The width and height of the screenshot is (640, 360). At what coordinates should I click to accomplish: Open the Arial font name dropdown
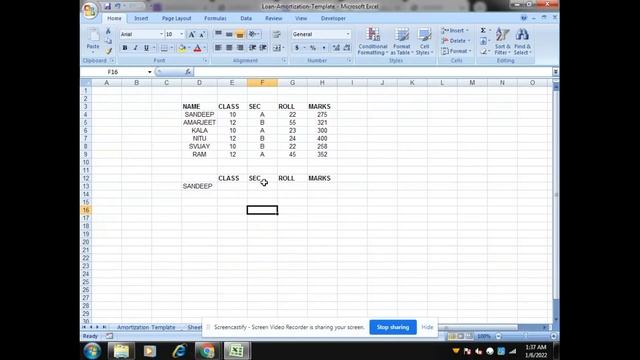click(161, 34)
